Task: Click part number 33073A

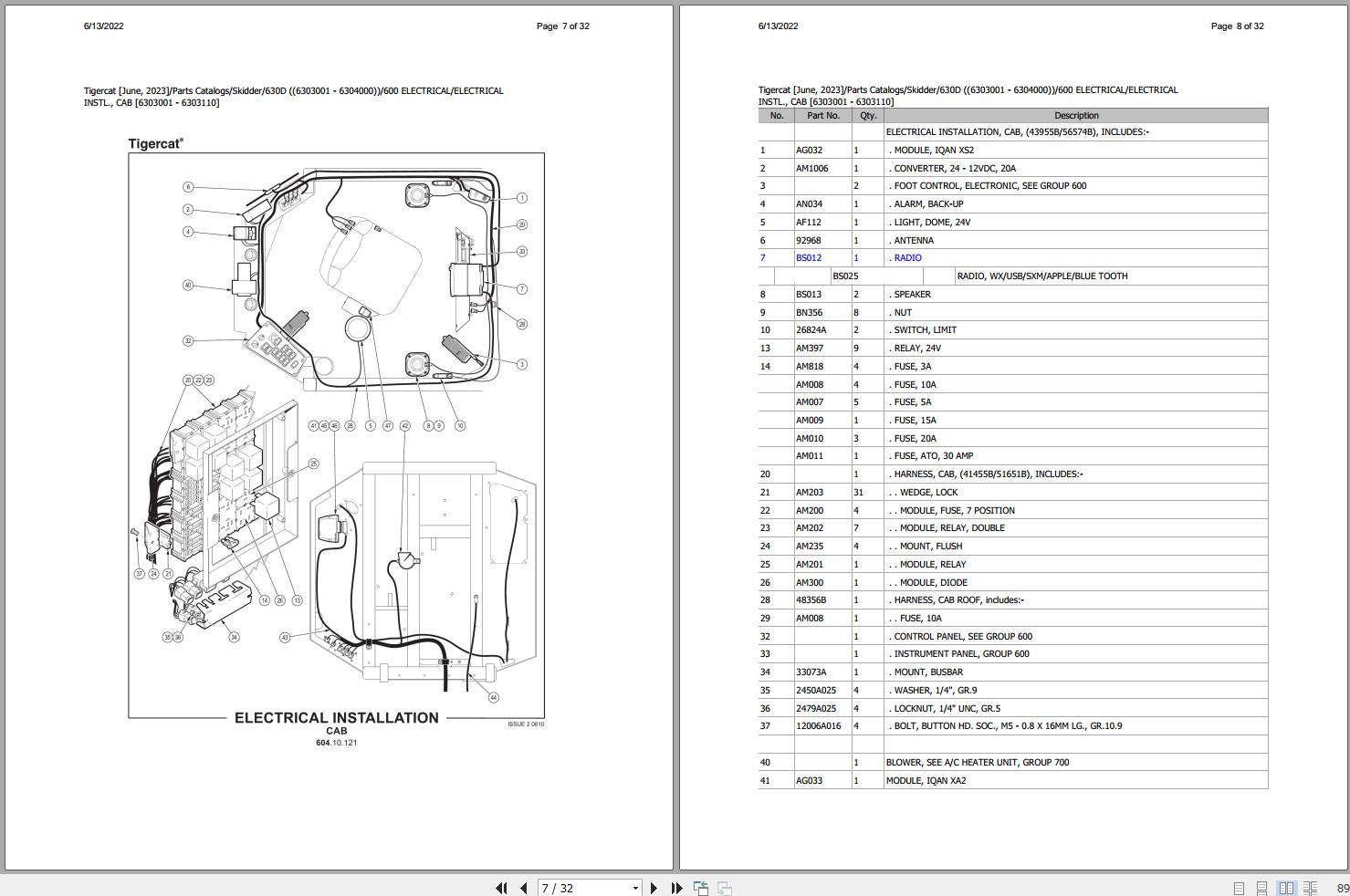Action: pos(811,672)
